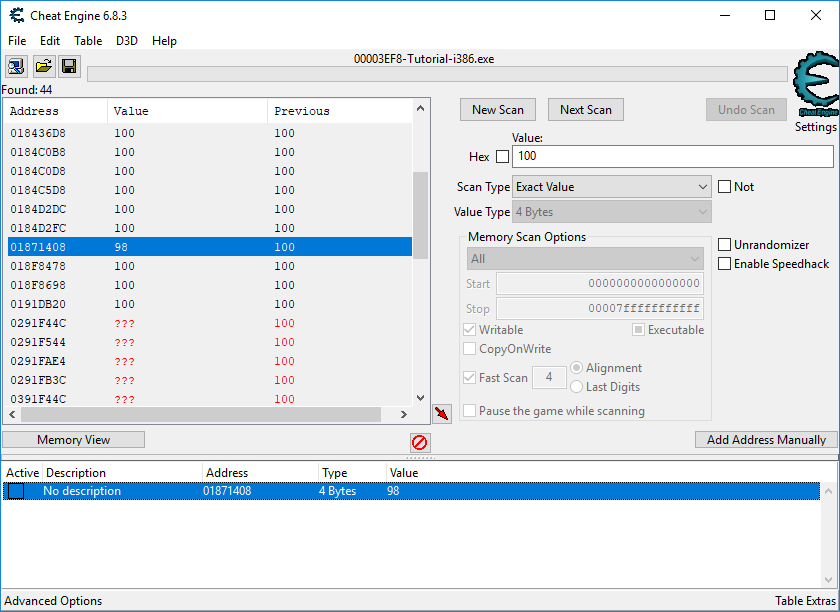This screenshot has width=840, height=612.
Task: Open Memory View
Action: [73, 440]
